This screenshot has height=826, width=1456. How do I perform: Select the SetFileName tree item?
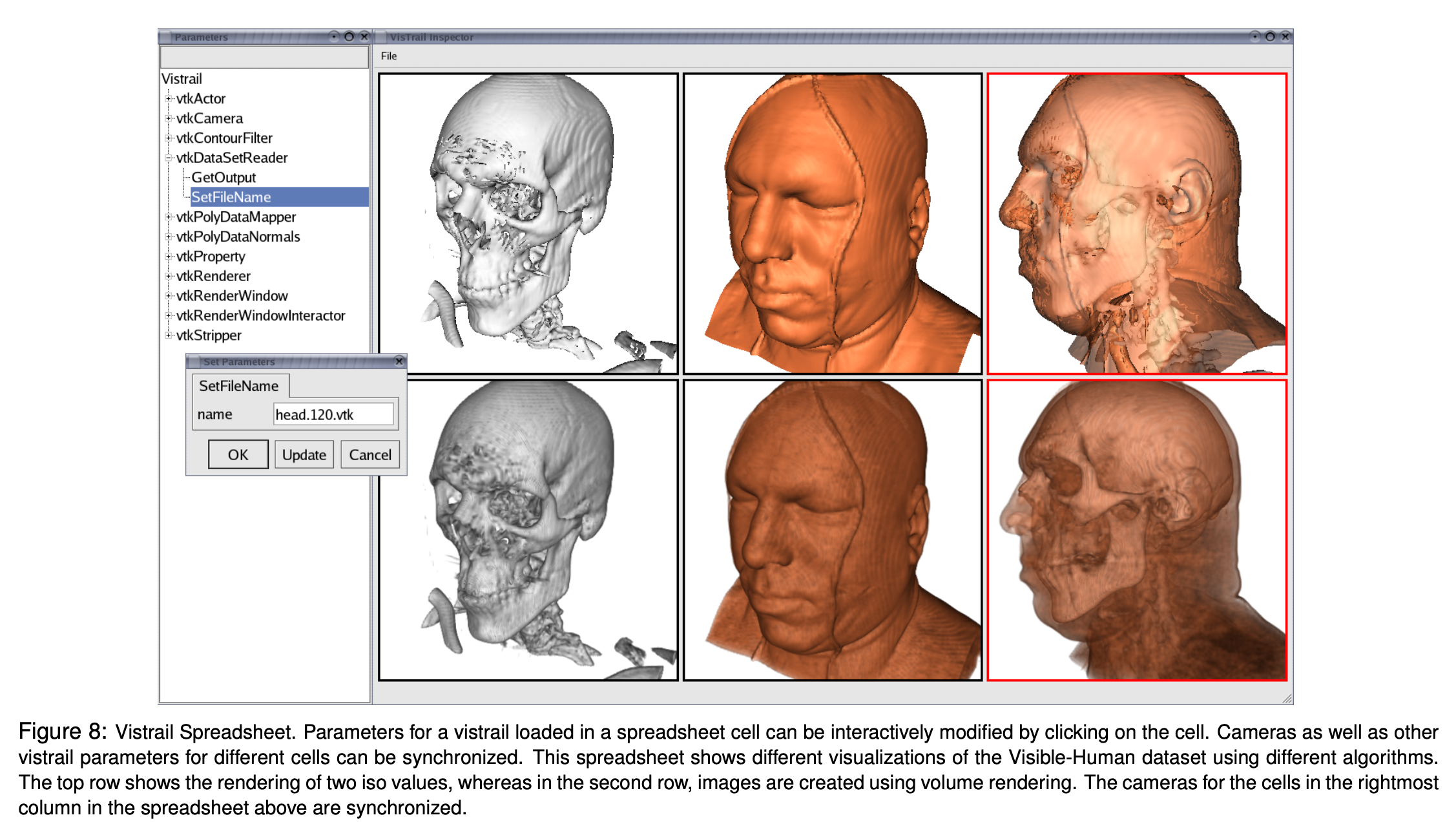tap(231, 197)
